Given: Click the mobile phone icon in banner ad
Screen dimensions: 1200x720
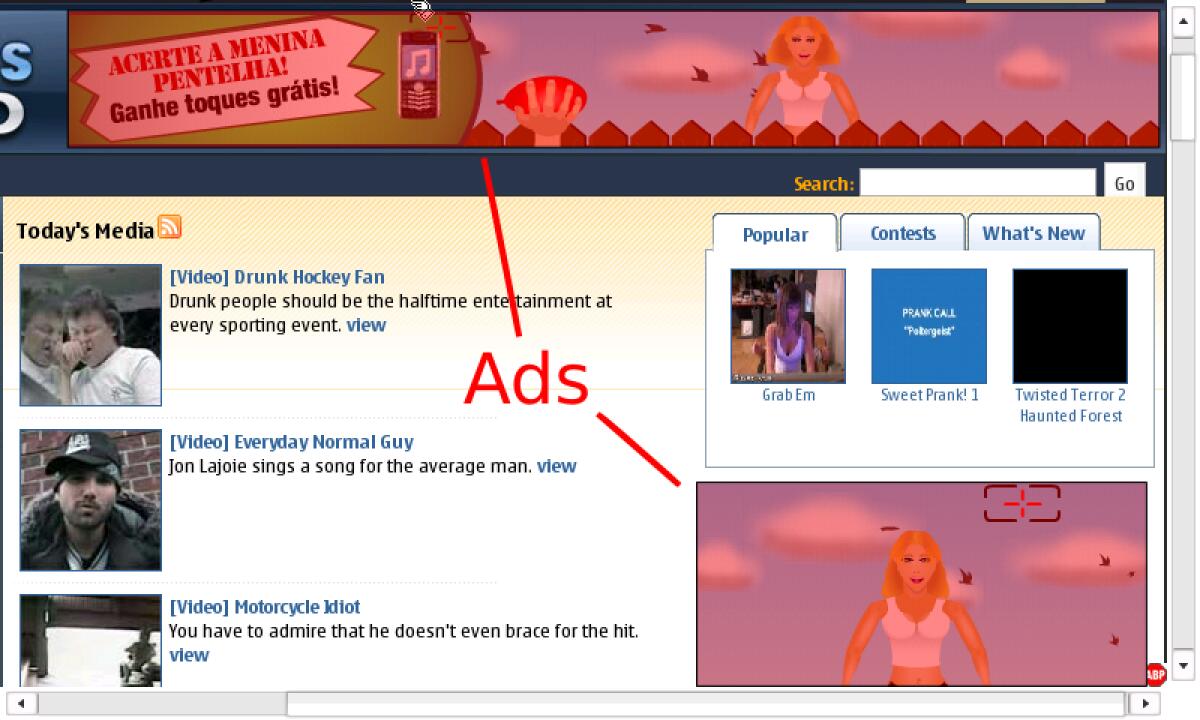Looking at the screenshot, I should (421, 74).
